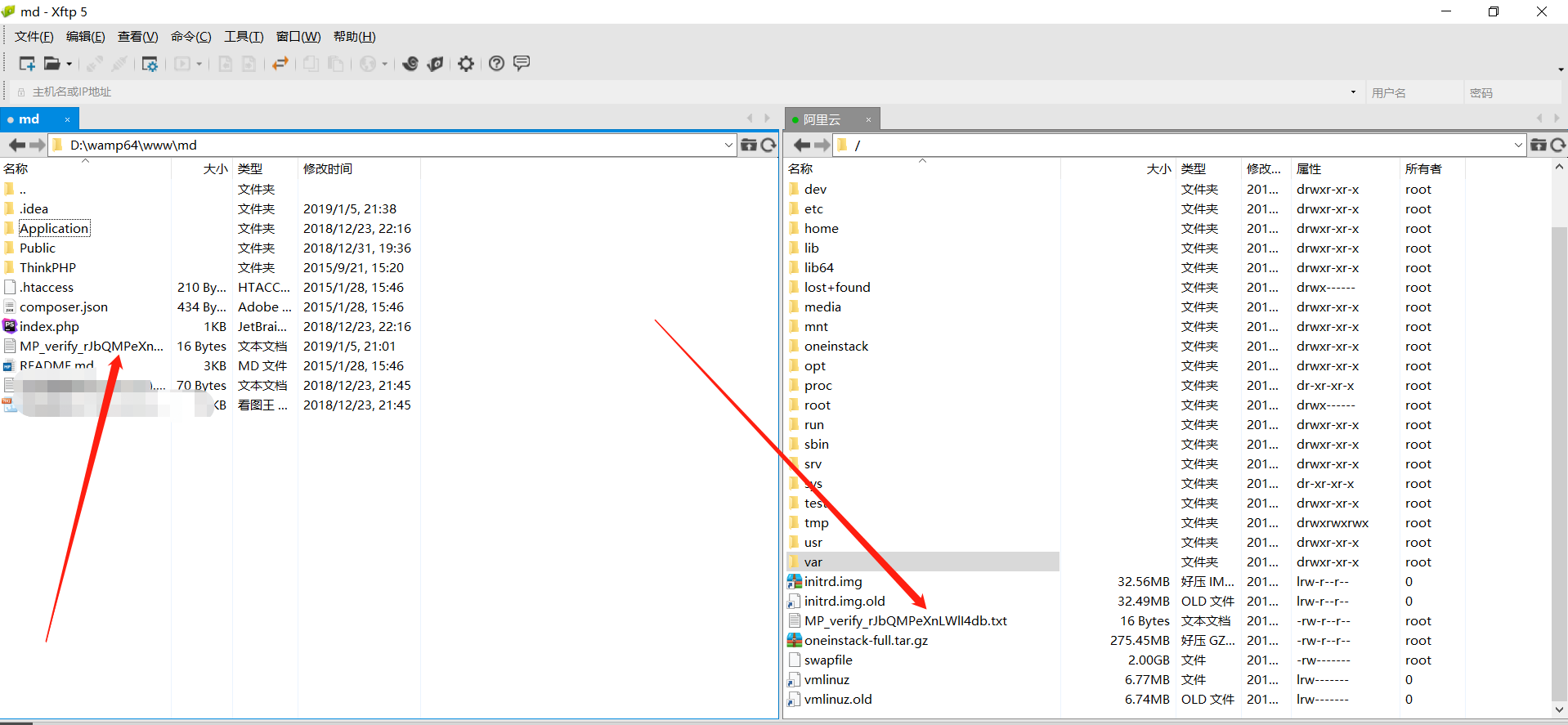Image resolution: width=1568 pixels, height=725 pixels.
Task: Create new folder in remote pane icon
Action: point(1538,145)
